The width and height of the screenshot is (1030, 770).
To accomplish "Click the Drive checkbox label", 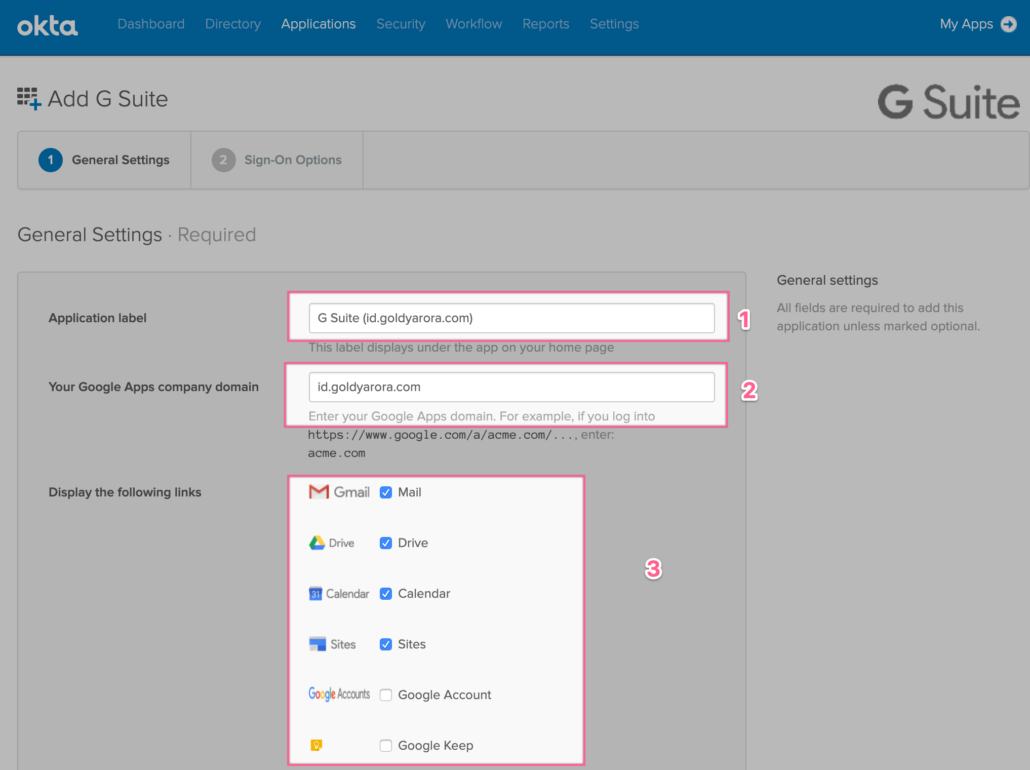I will 413,543.
